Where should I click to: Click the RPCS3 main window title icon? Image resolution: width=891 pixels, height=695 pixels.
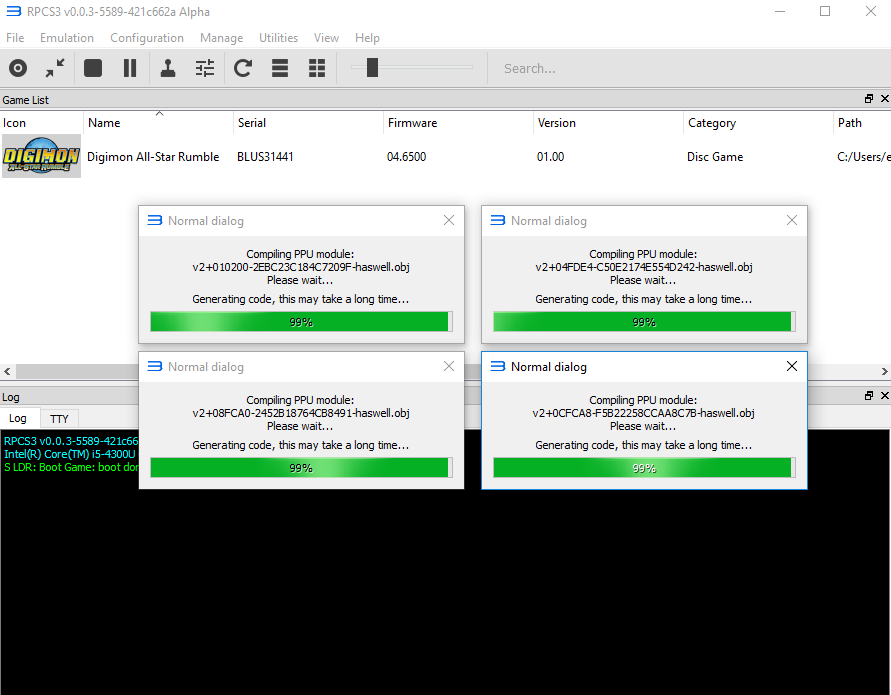(14, 11)
